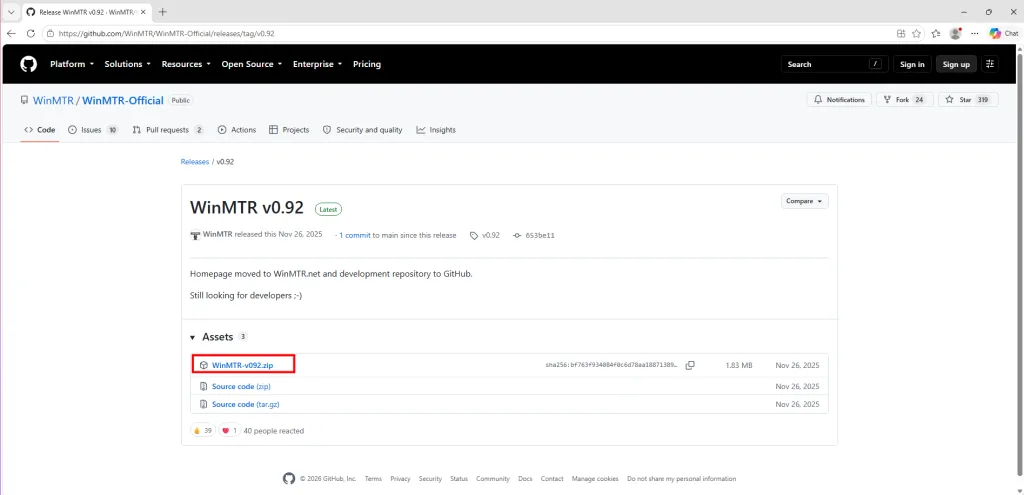
Task: Switch to the Pull requests tab
Action: pos(168,130)
